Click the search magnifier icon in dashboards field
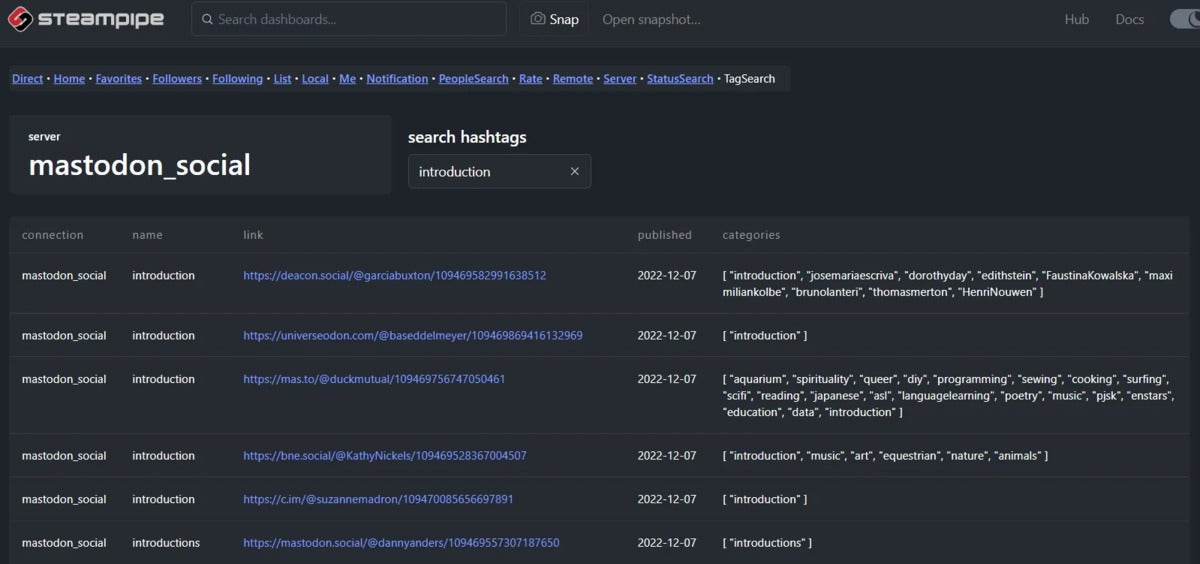 206,19
